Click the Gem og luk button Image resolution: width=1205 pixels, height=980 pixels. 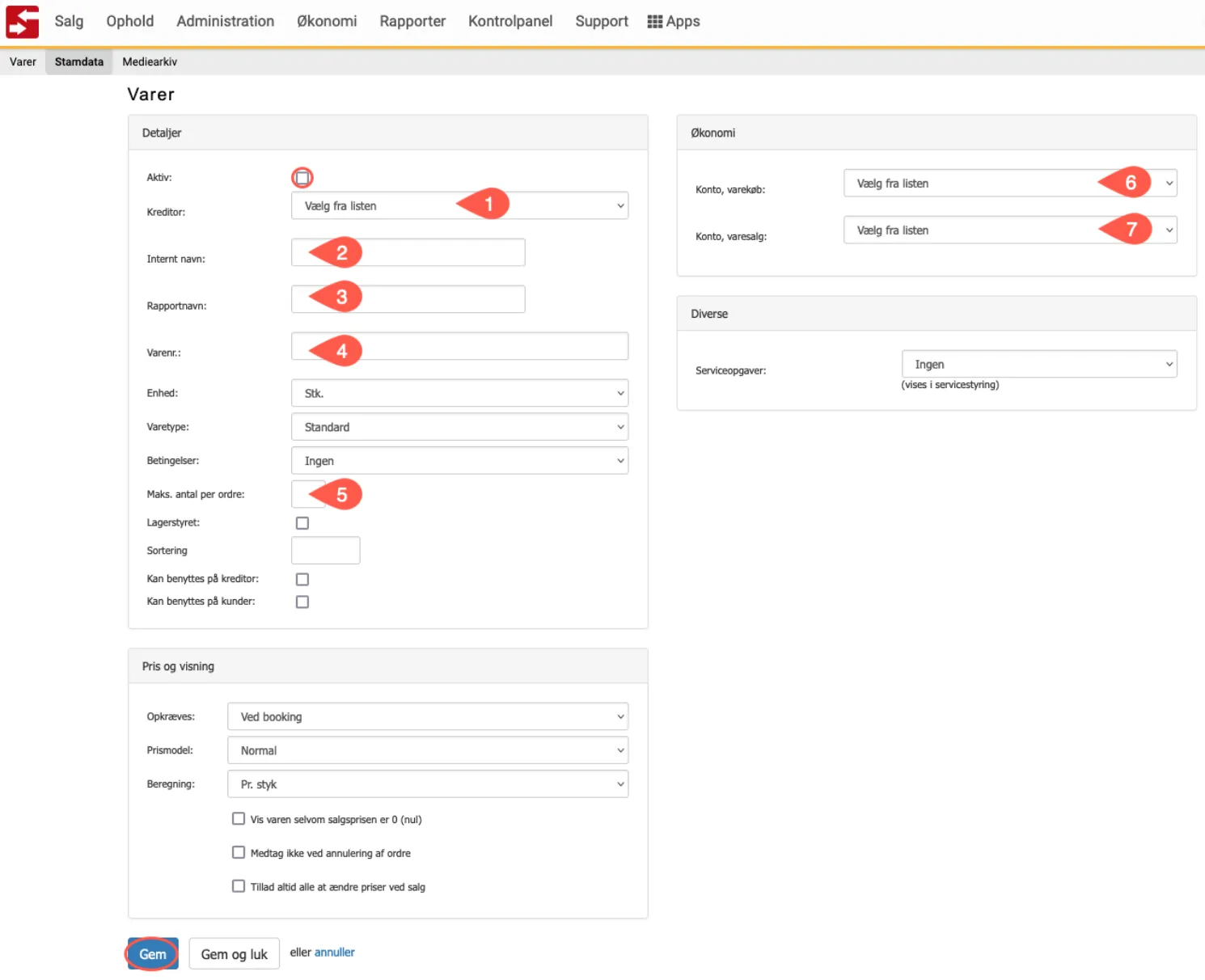pyautogui.click(x=234, y=954)
